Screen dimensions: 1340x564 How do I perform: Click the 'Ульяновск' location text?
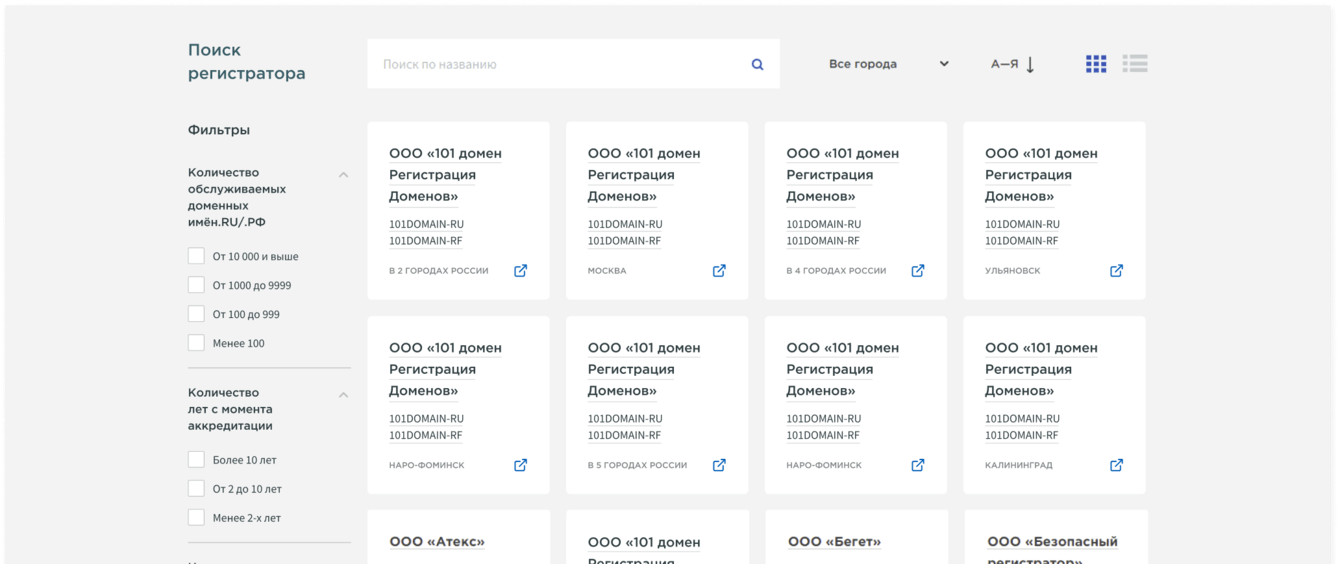click(1012, 271)
